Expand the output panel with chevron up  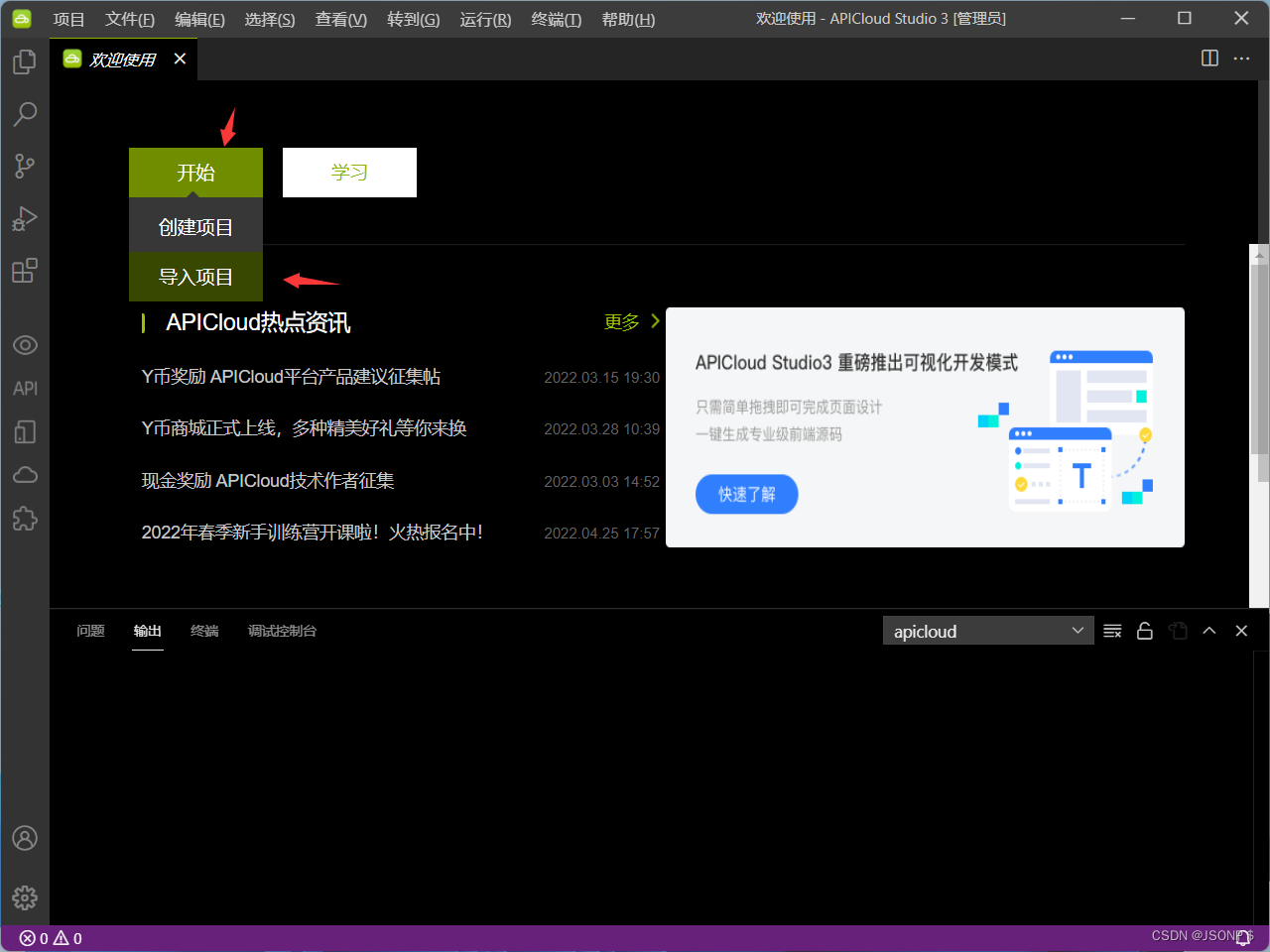click(1208, 630)
